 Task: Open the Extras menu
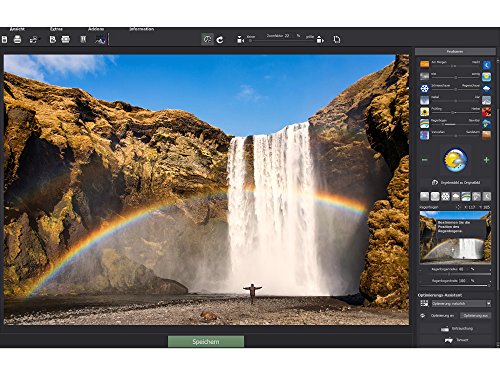56,29
